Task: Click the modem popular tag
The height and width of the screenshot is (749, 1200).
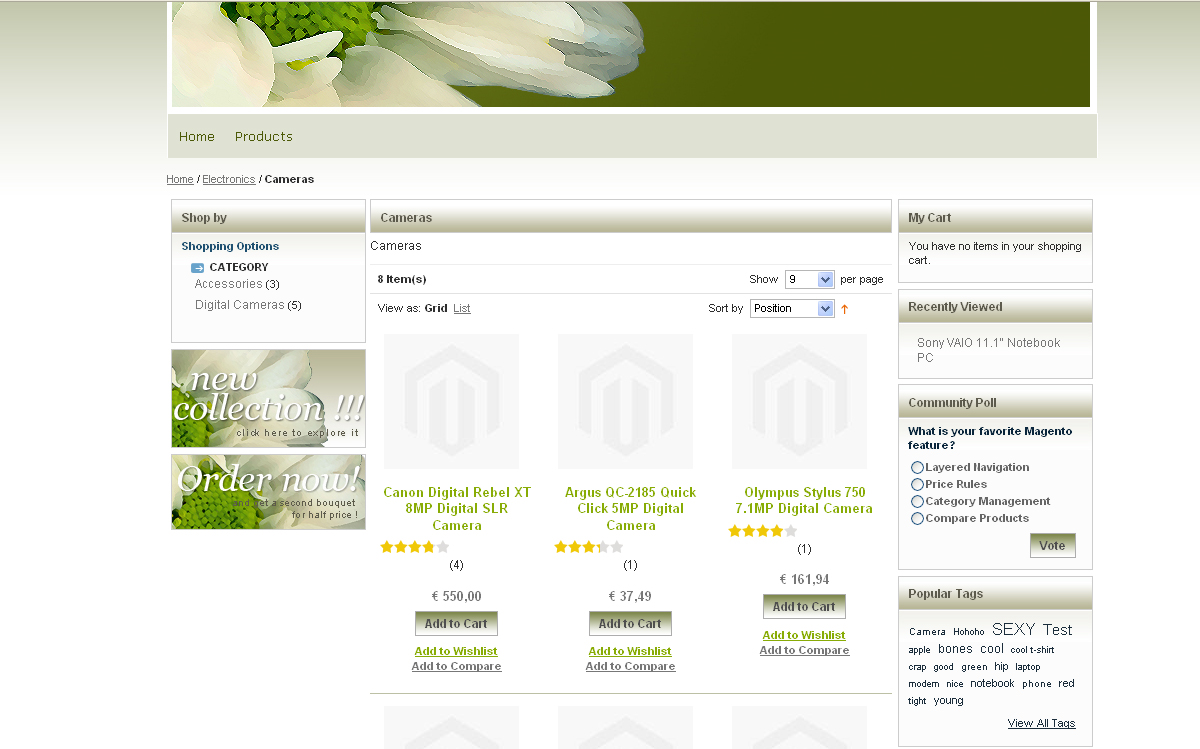Action: pyautogui.click(x=924, y=685)
